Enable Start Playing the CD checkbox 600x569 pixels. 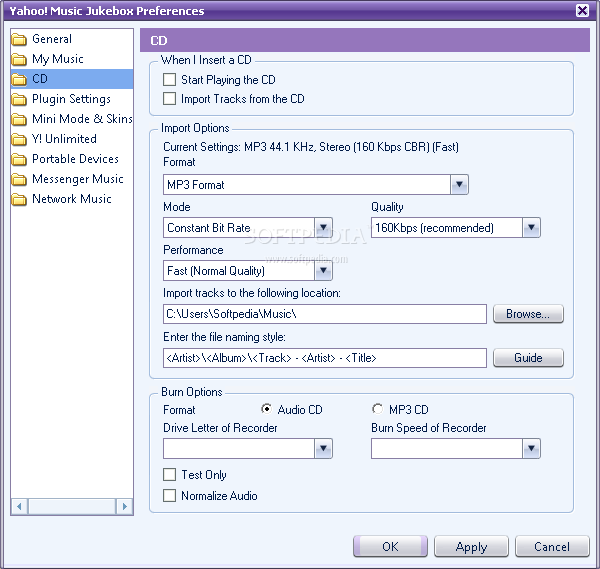(x=170, y=80)
